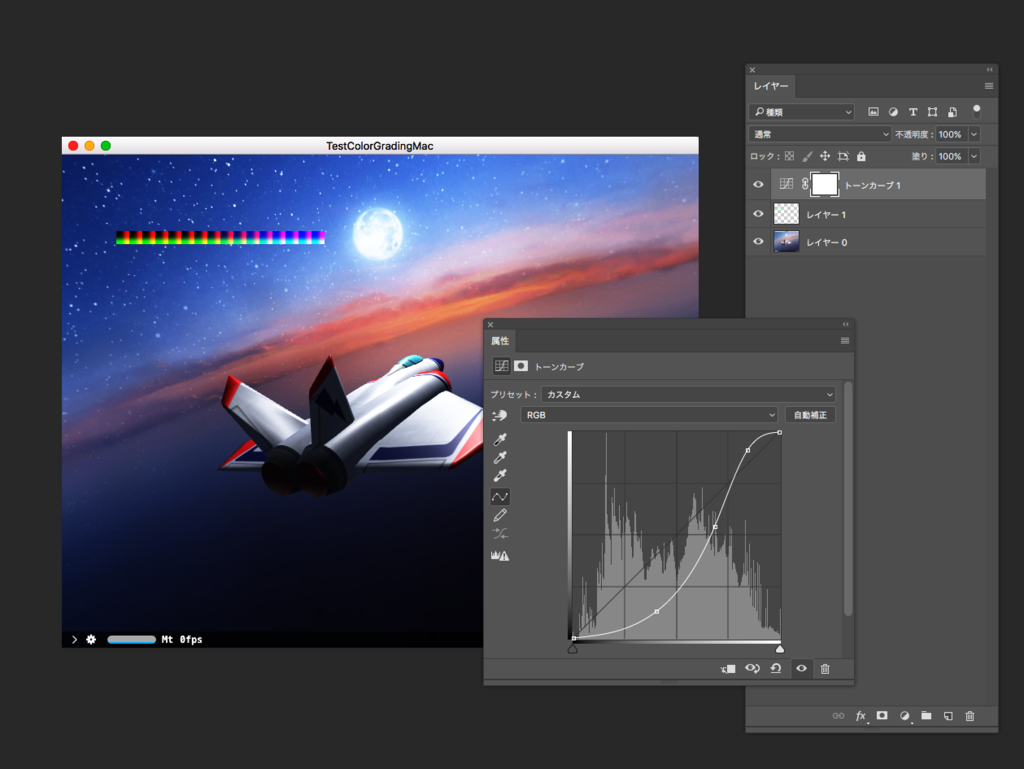
Task: Click the black point input slider
Action: tap(573, 649)
